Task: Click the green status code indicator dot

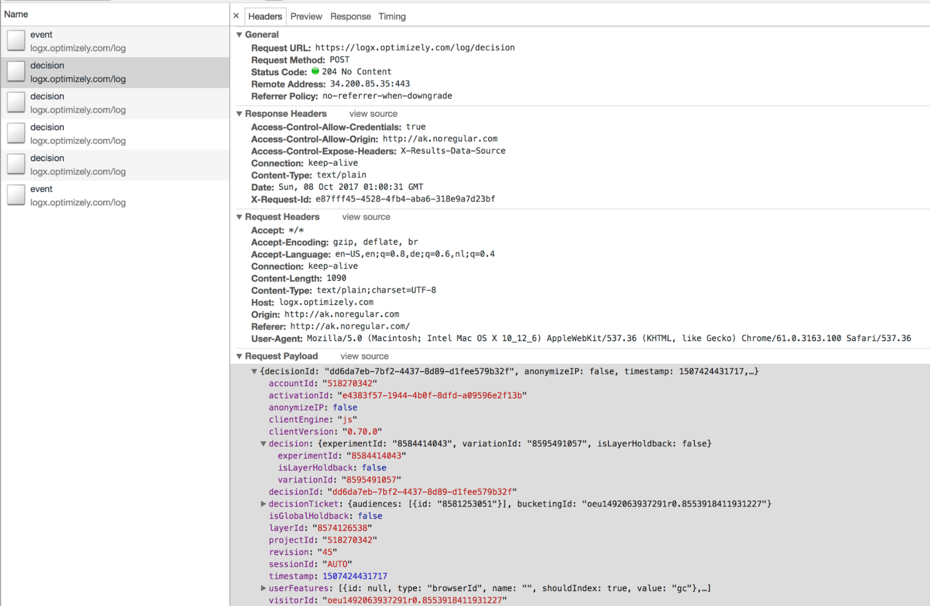Action: (x=315, y=71)
